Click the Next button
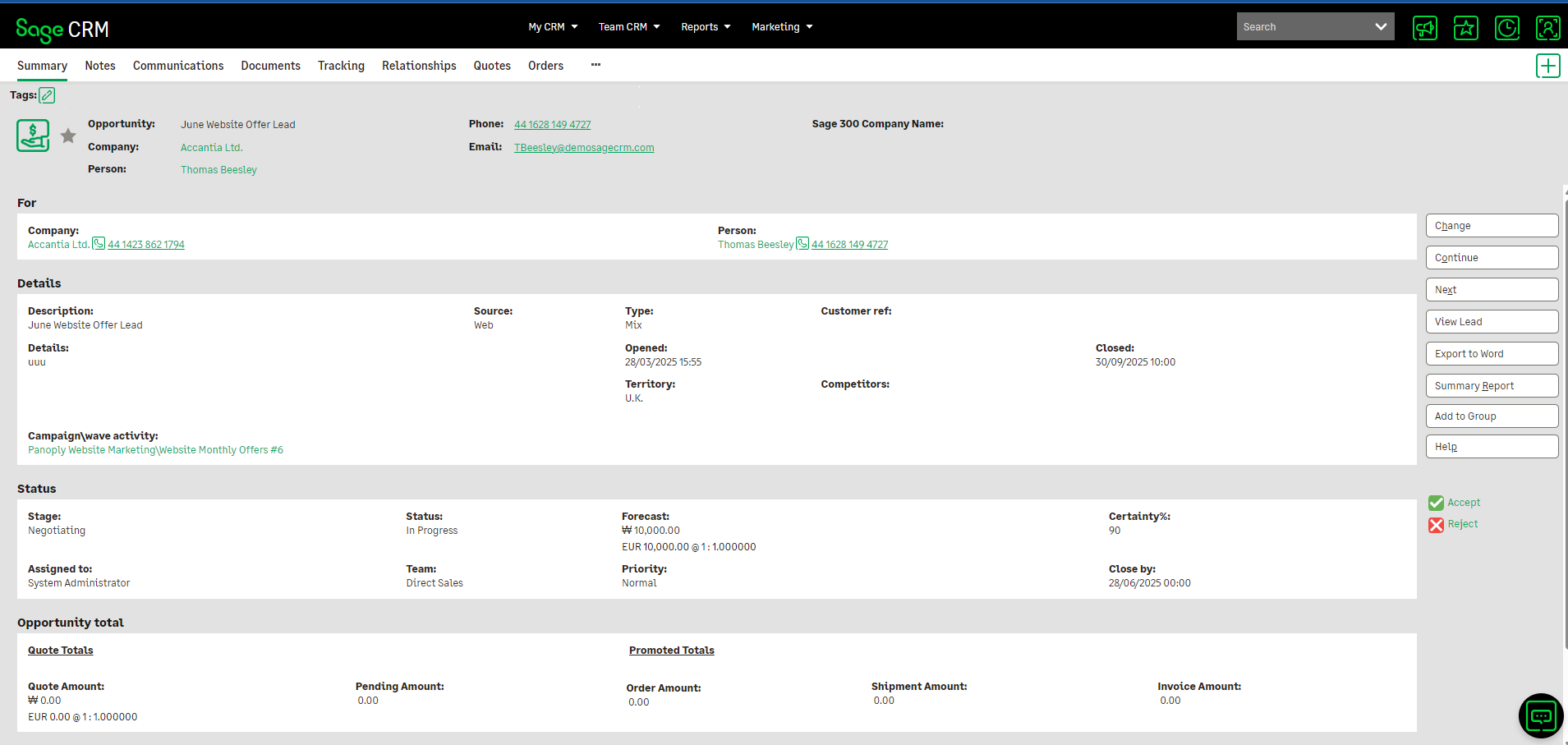 (1492, 290)
